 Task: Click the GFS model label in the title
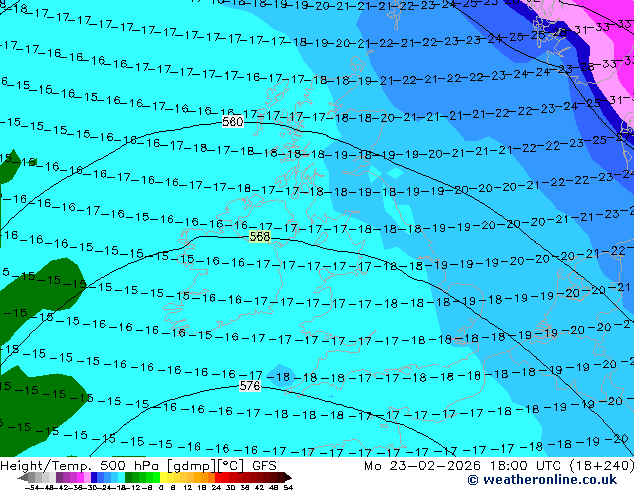click(x=264, y=466)
